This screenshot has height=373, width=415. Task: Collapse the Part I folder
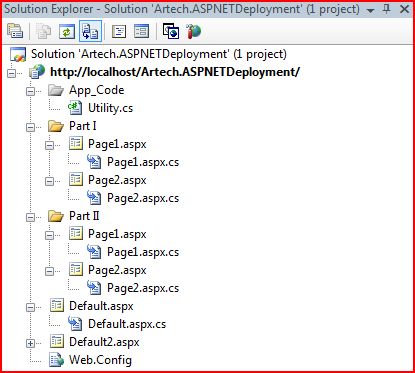point(30,127)
